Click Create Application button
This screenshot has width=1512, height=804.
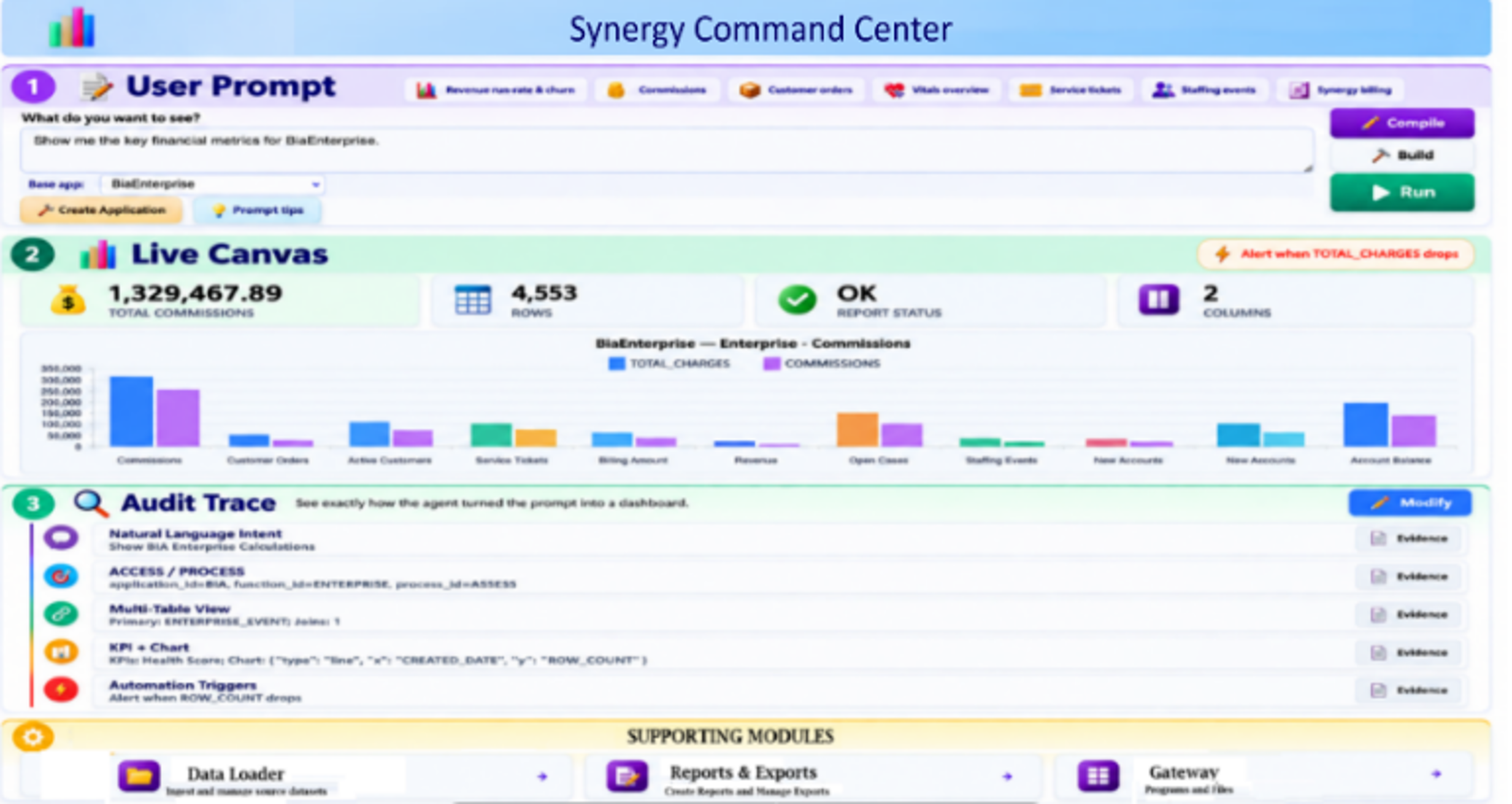(101, 210)
